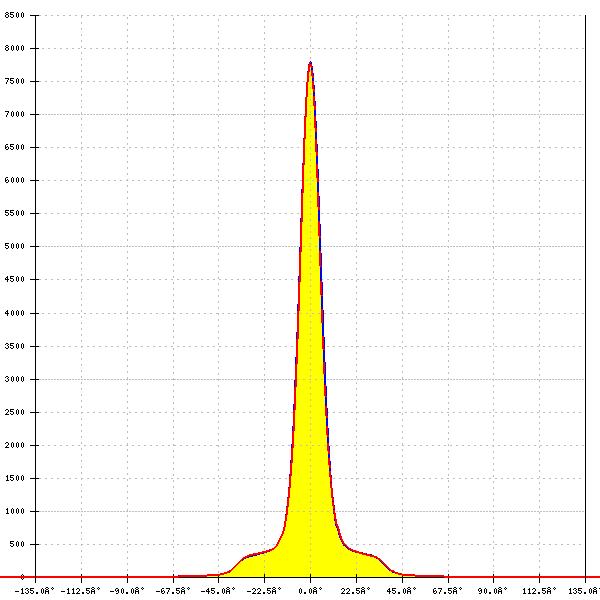Select the 8000 y-axis label
Screen dimensions: 600x600
(x=15, y=48)
